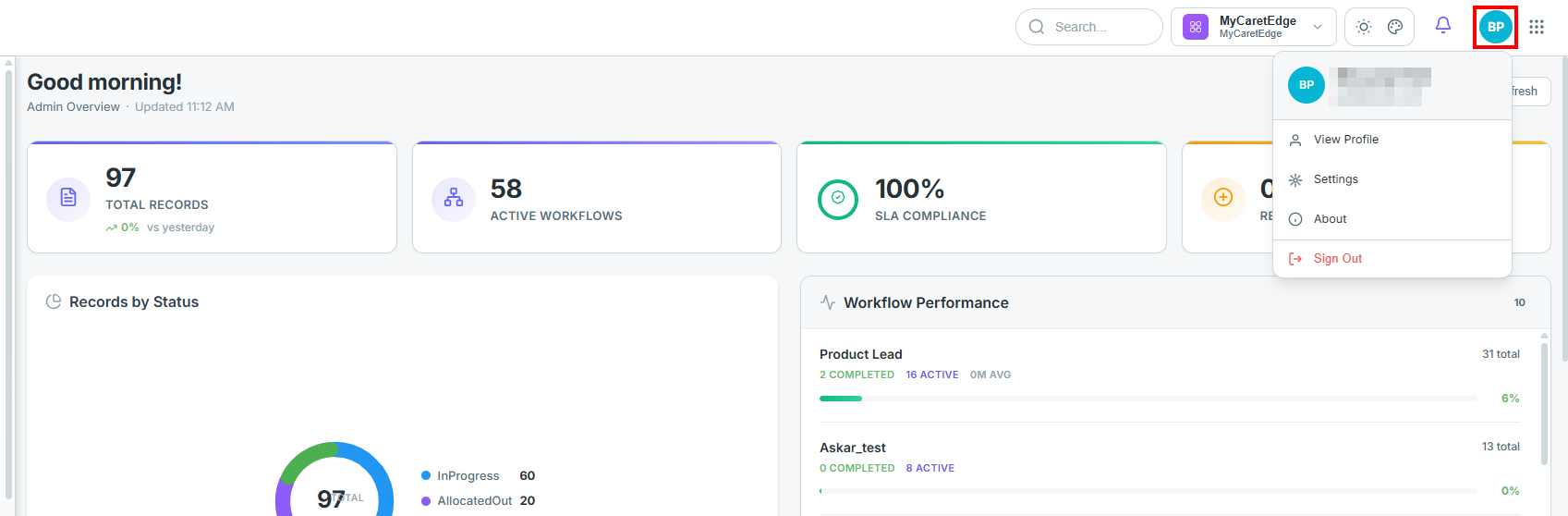Click the Total Records document icon

[x=68, y=199]
